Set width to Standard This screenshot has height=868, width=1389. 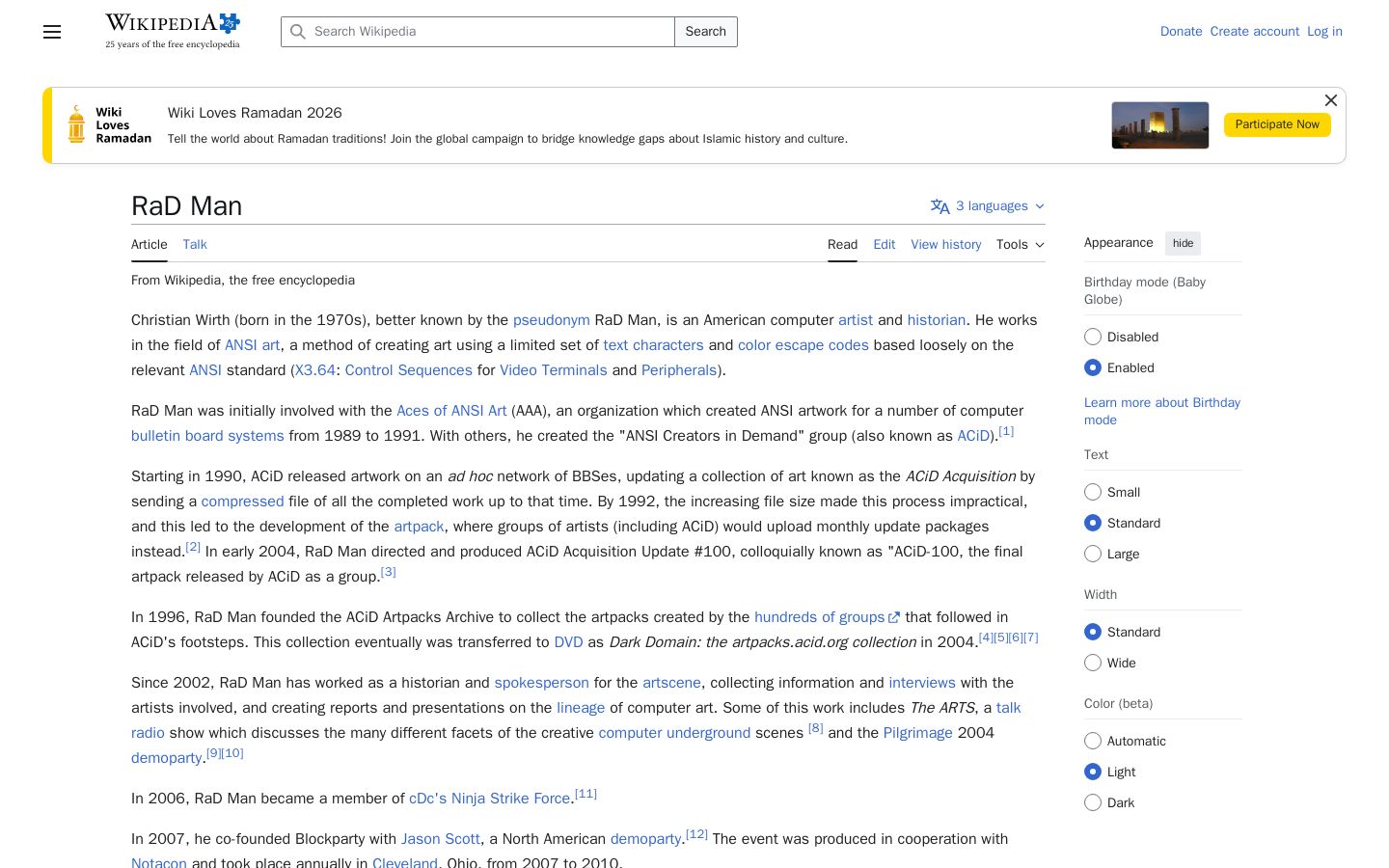[x=1093, y=632]
